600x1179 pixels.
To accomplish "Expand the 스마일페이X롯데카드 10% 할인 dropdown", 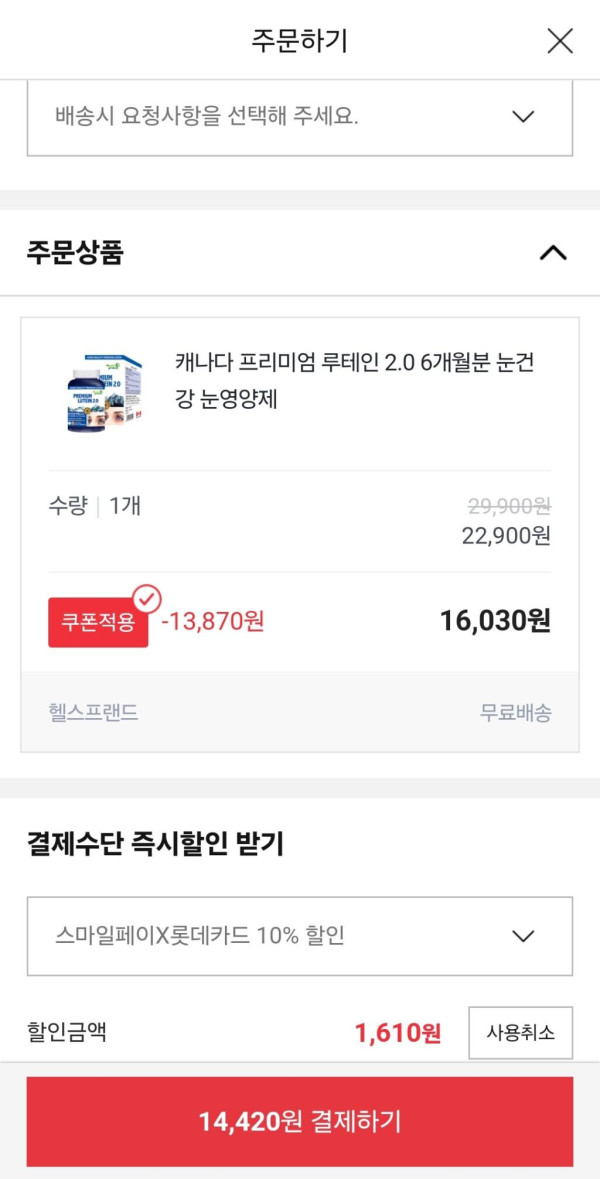I will (299, 936).
